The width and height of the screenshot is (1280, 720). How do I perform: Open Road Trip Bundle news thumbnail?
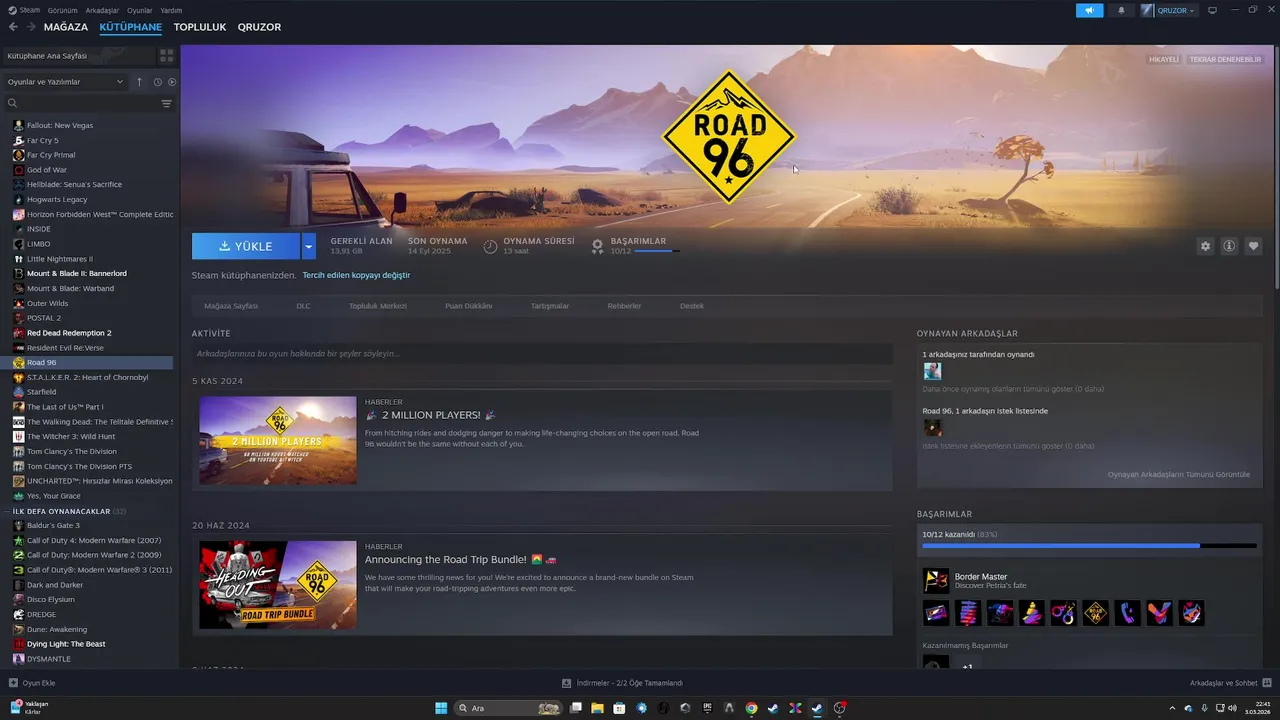point(278,585)
